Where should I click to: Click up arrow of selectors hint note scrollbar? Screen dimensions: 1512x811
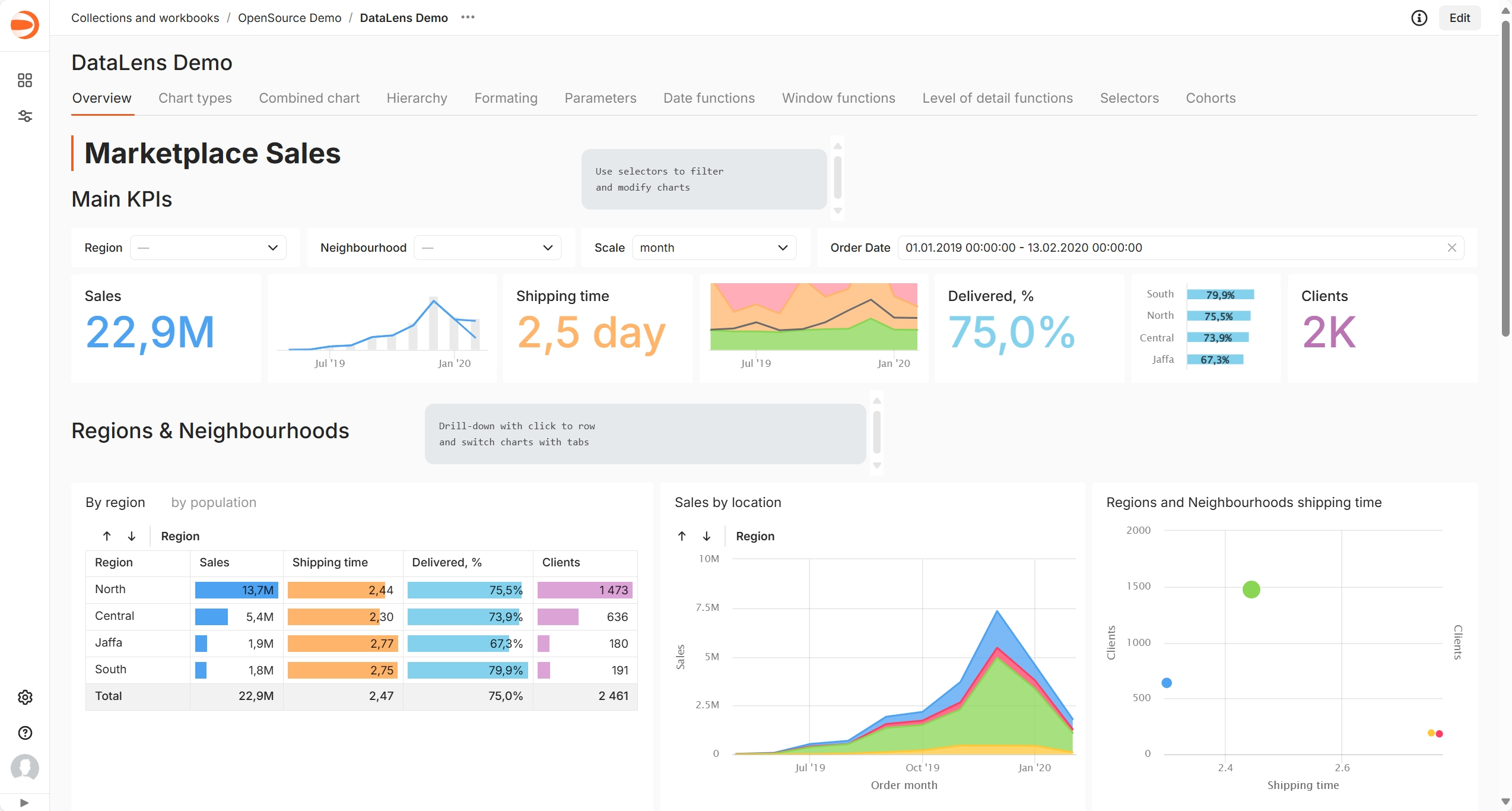(x=838, y=146)
